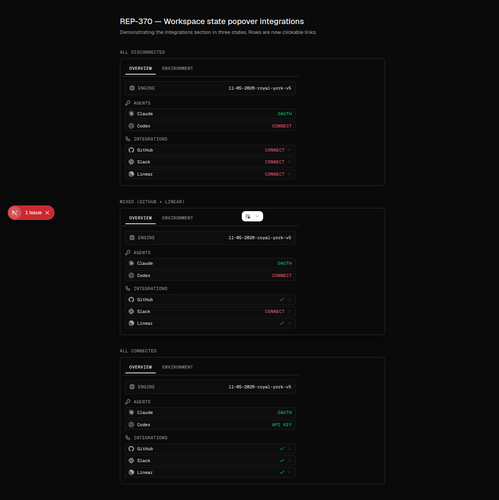Switch to Environment tab in All Connected panel
This screenshot has width=499, height=500.
[x=177, y=367]
